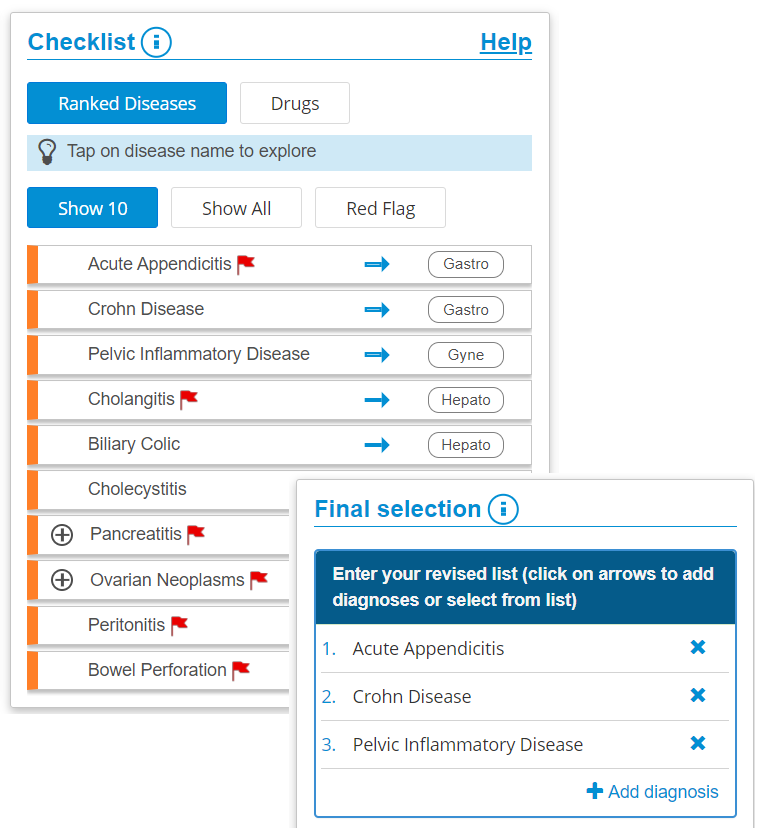The width and height of the screenshot is (768, 838).
Task: Select the Show 10 filter
Action: point(93,208)
